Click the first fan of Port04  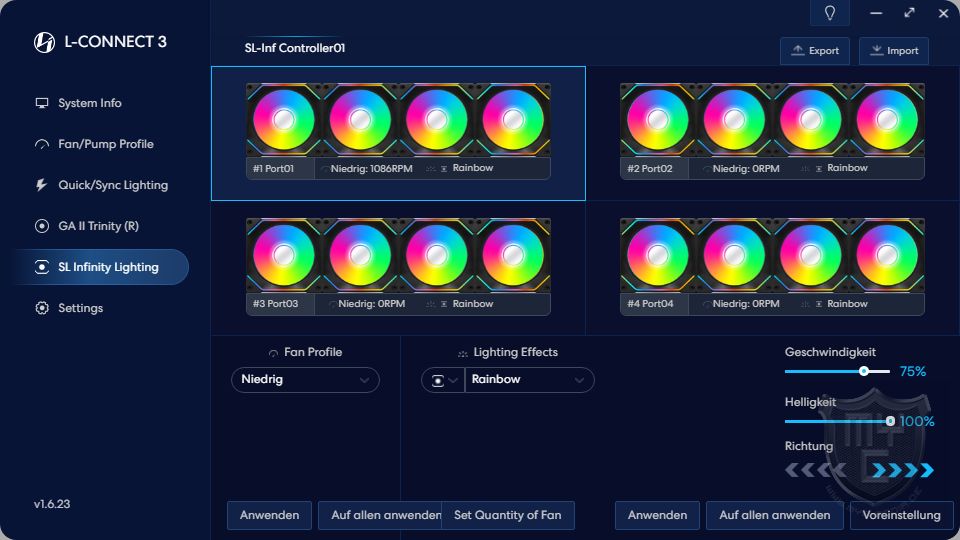point(658,255)
